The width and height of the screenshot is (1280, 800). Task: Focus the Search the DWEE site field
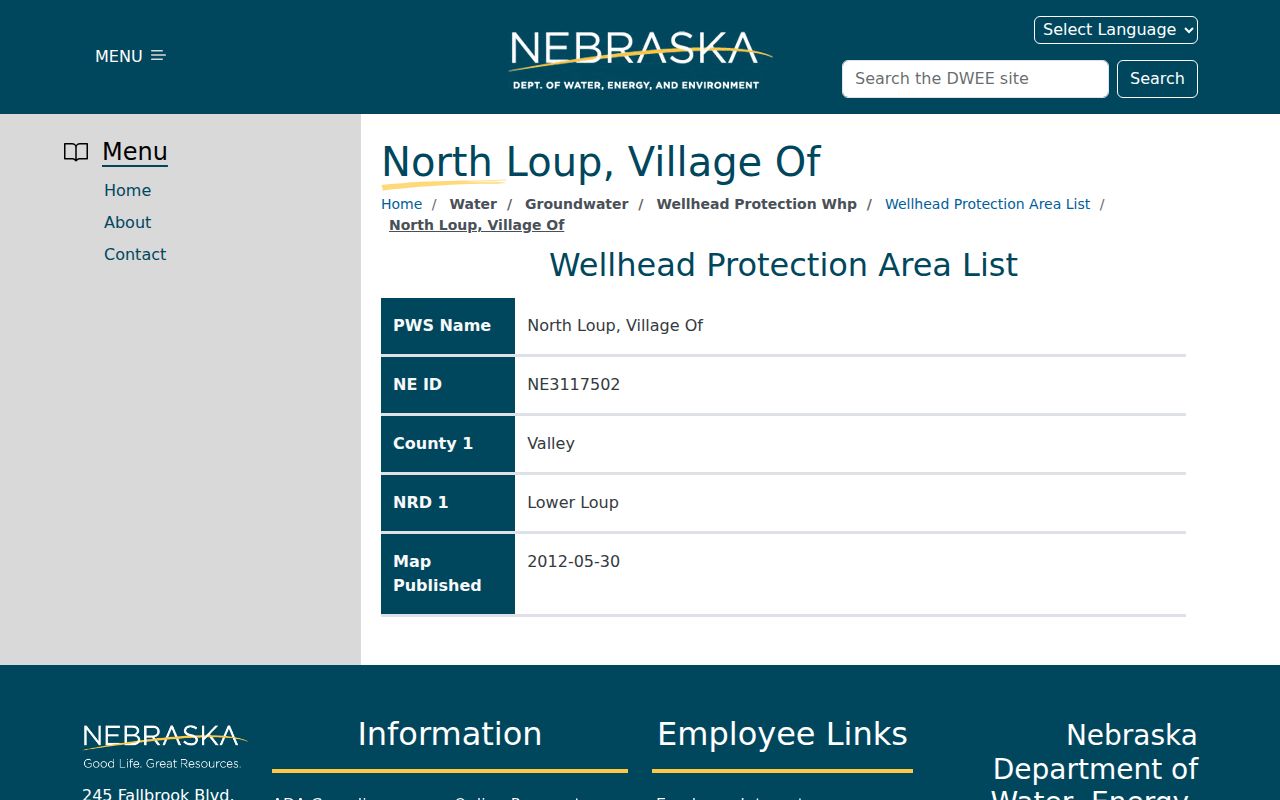tap(975, 79)
